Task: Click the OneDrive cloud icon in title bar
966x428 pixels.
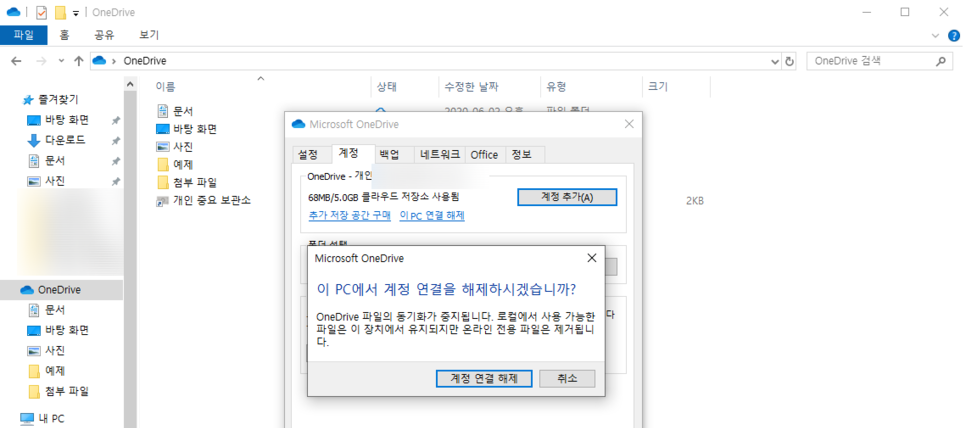Action: point(14,12)
